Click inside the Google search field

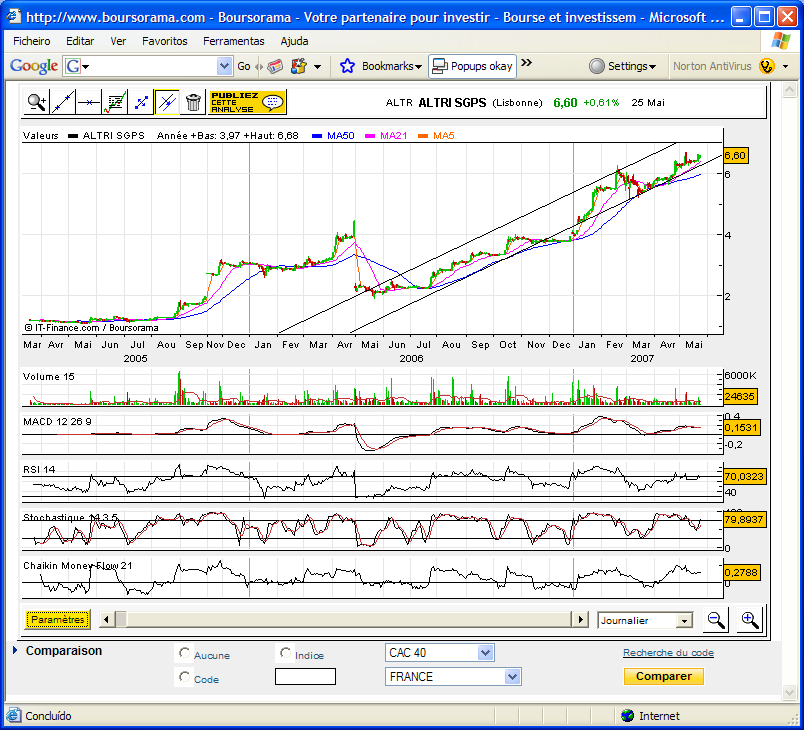(154, 66)
